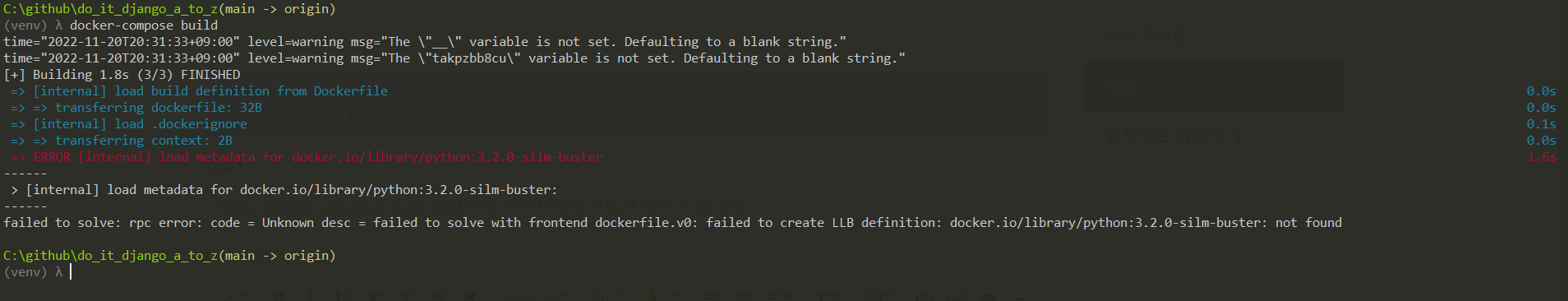Click the first warning line about the "__" variable
Viewport: 1568px width, 301px height.
(425, 42)
